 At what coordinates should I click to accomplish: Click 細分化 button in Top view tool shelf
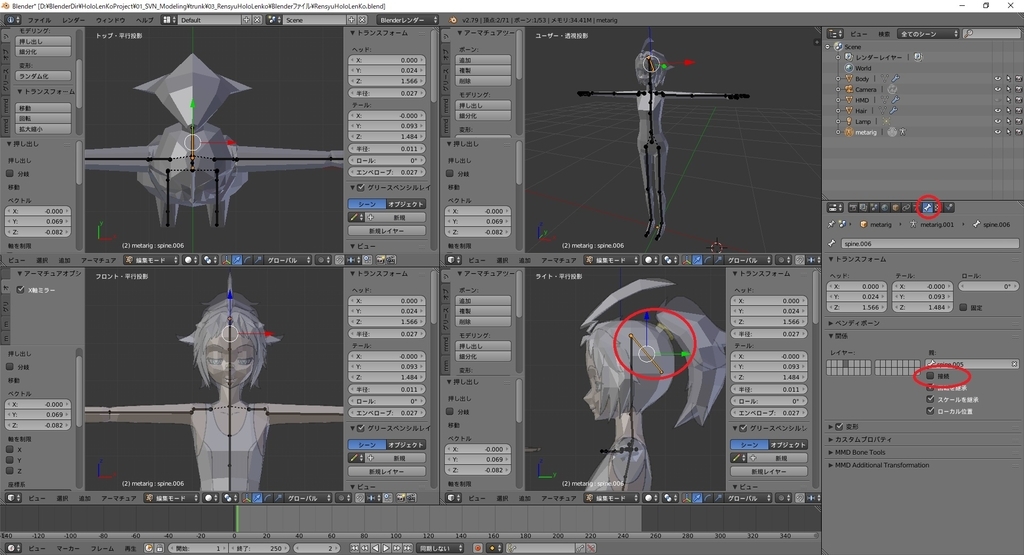(43, 52)
